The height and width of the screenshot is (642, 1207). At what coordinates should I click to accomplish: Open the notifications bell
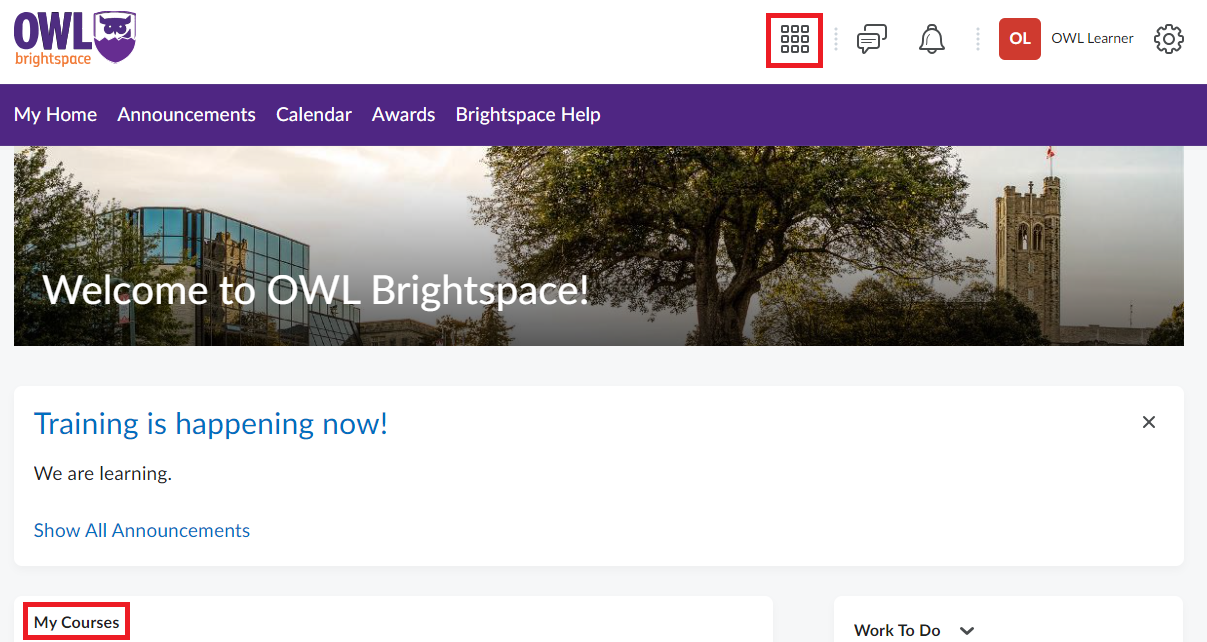click(x=931, y=40)
